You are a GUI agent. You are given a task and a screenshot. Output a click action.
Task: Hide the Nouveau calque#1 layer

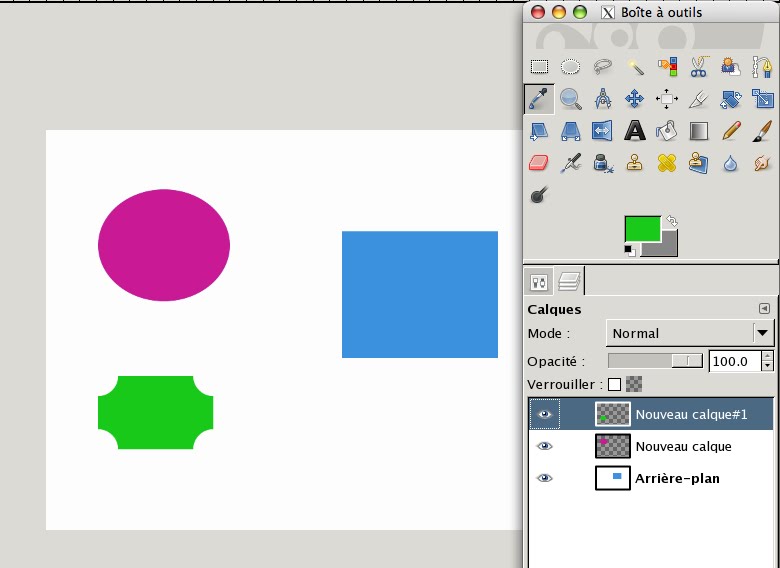pos(545,414)
